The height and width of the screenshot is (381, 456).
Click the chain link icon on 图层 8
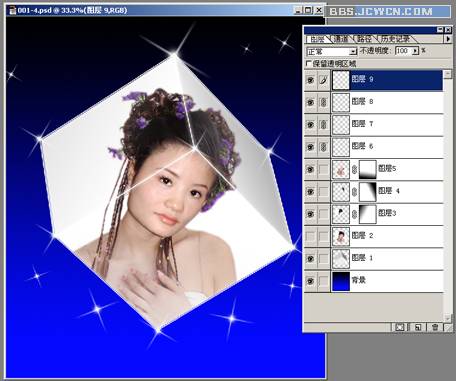tap(323, 102)
